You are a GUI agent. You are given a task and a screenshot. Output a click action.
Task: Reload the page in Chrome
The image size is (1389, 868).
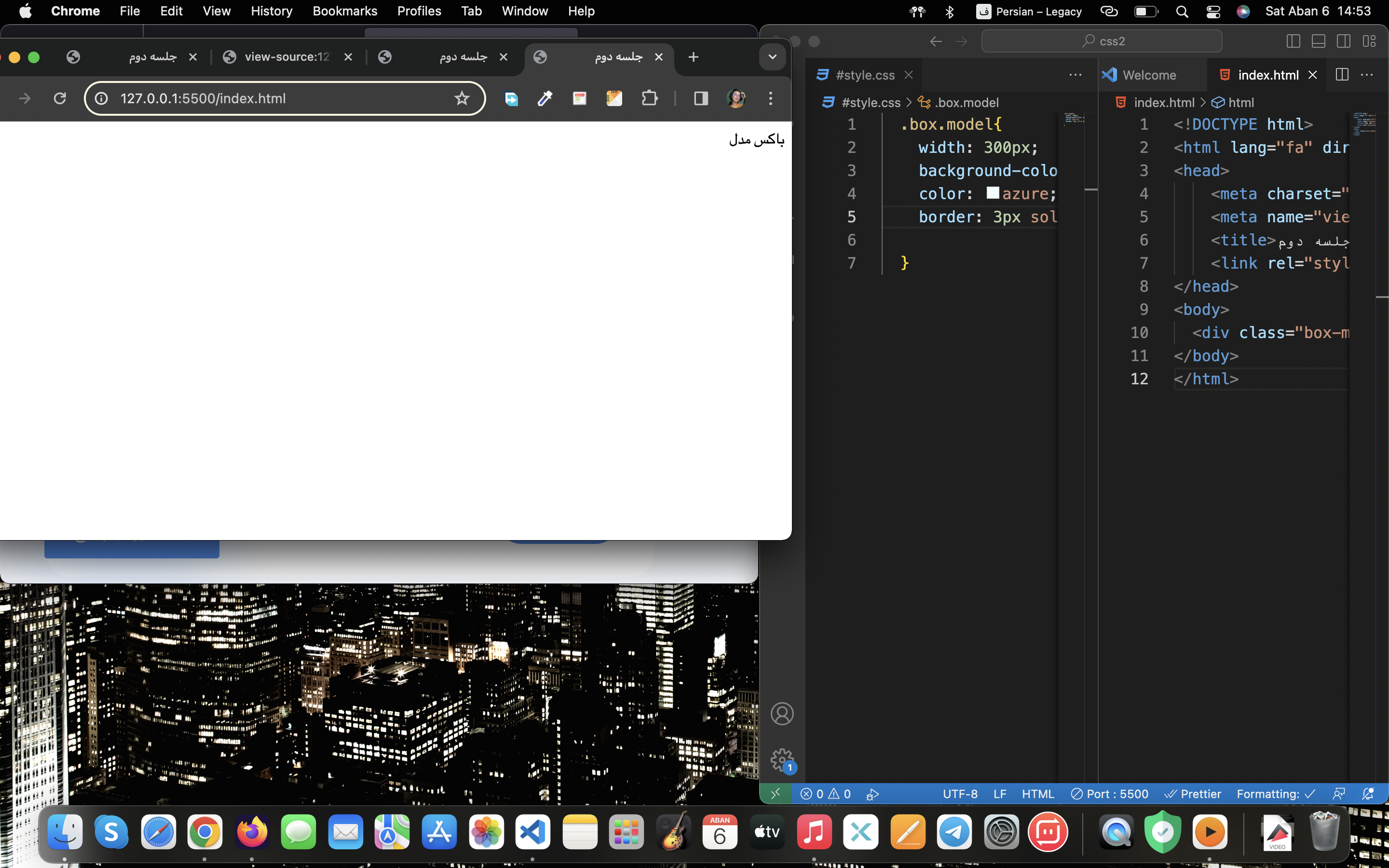(60, 98)
